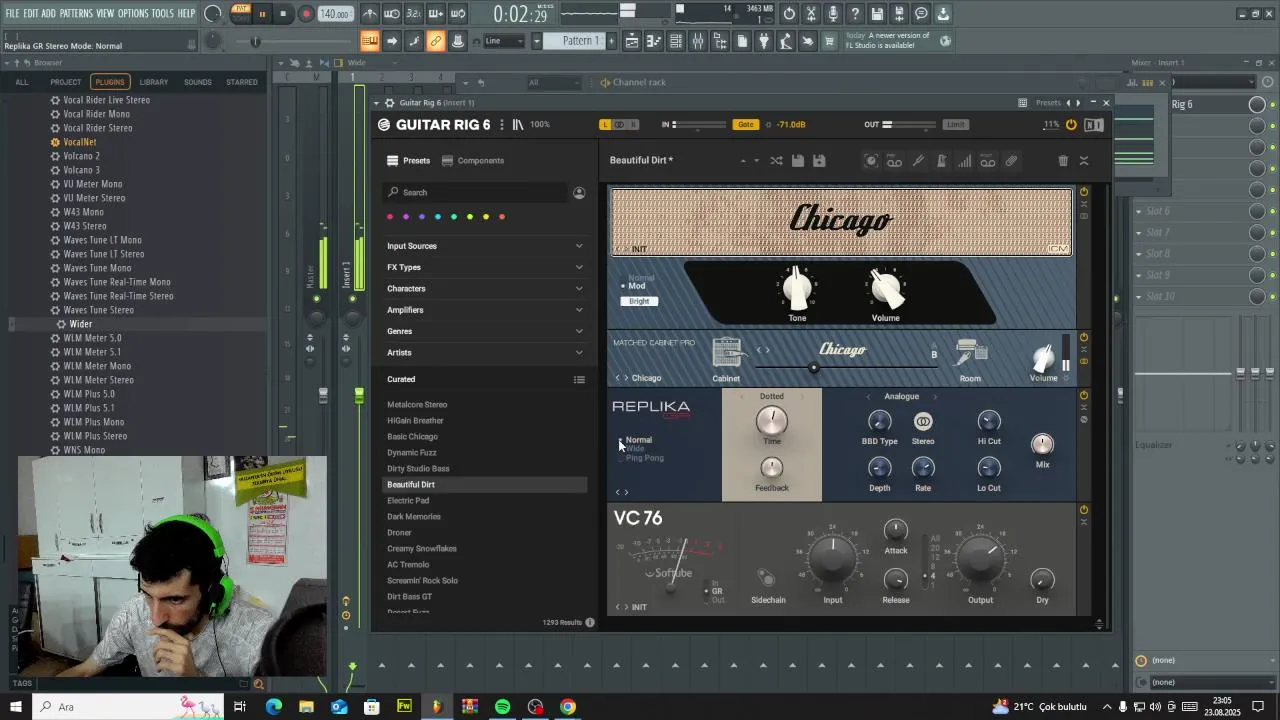Open the FL Studio taskbar icon
The height and width of the screenshot is (720, 1280).
[436, 707]
